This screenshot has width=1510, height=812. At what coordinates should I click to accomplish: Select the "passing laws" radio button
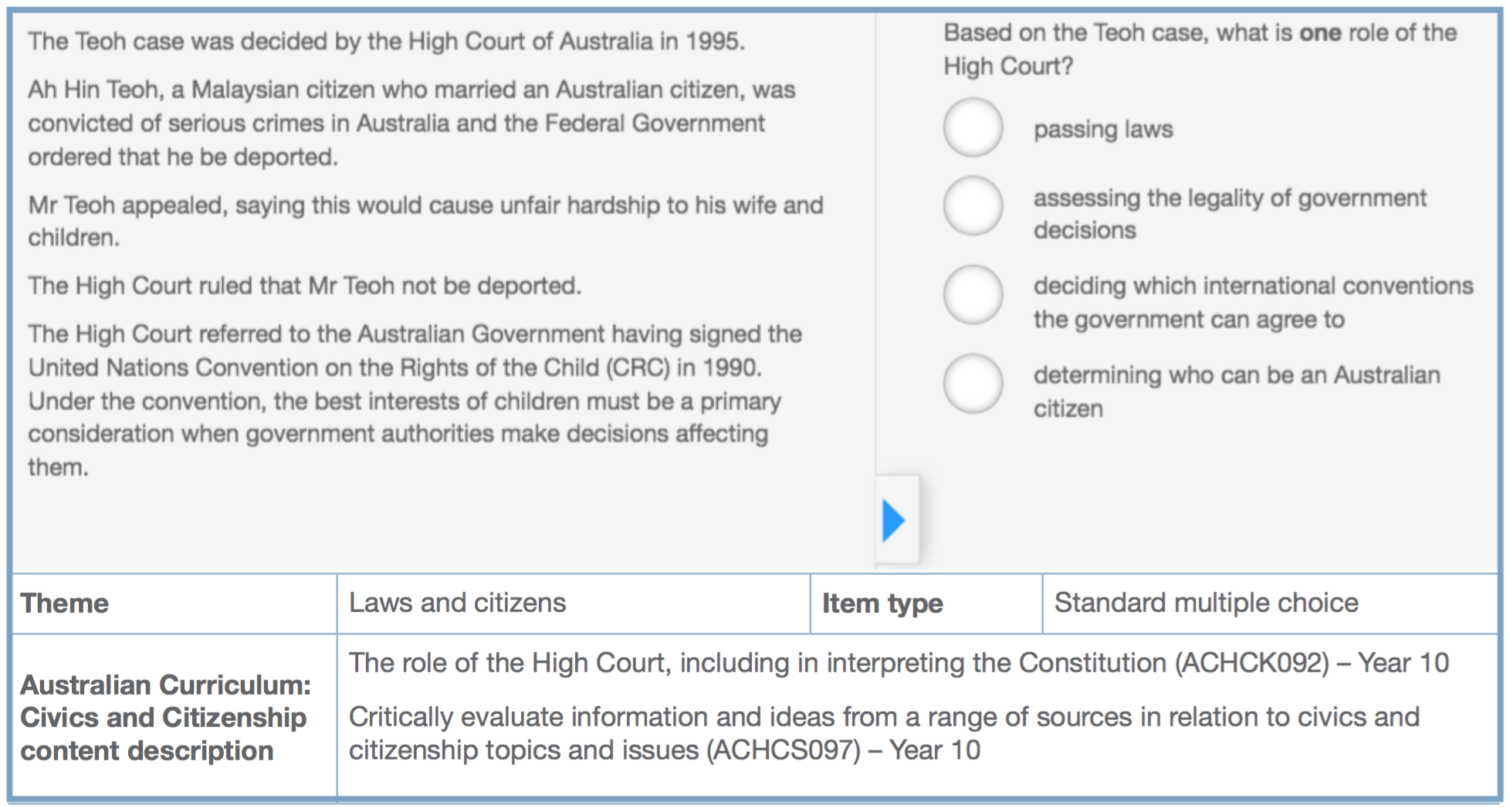(x=973, y=127)
